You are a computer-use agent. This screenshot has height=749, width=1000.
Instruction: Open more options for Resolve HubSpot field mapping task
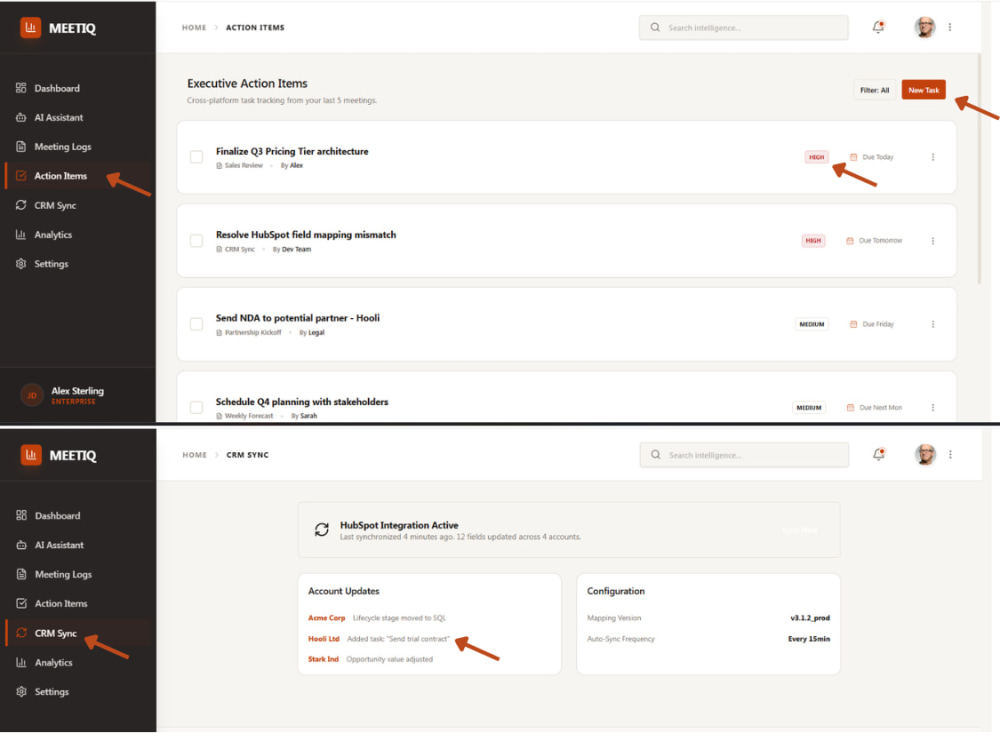(x=933, y=241)
